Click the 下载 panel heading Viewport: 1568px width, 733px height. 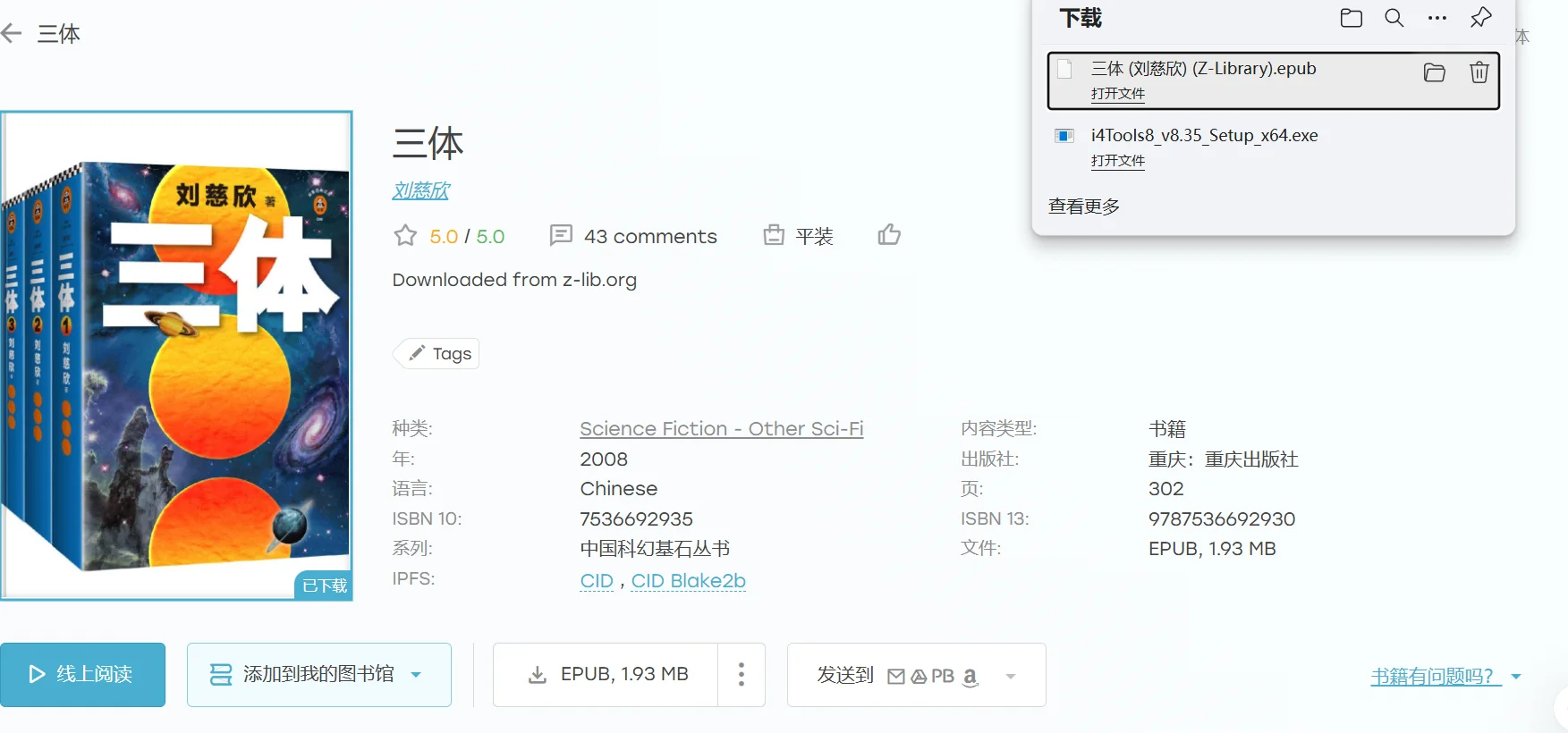[x=1081, y=18]
